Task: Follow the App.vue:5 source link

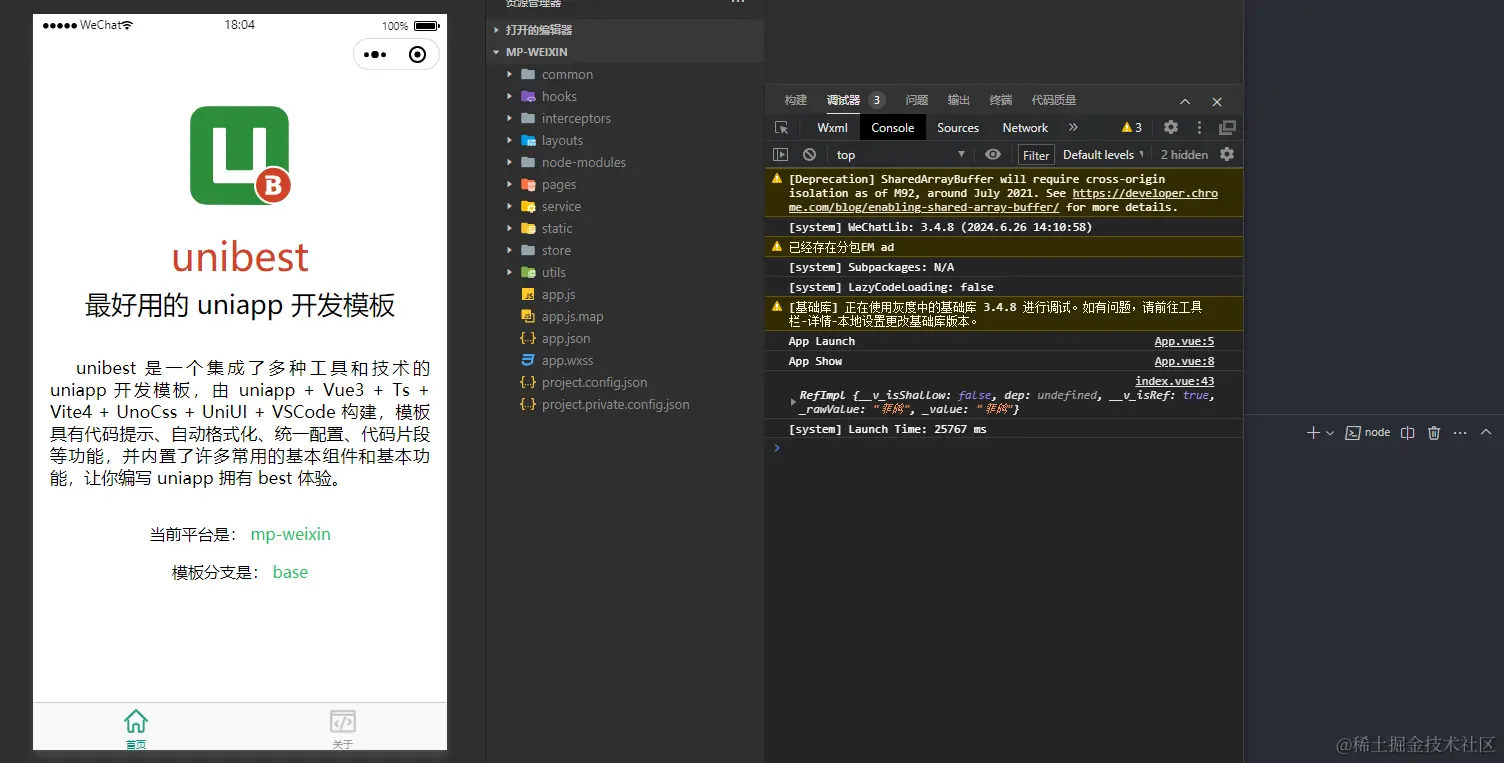Action: [x=1184, y=342]
